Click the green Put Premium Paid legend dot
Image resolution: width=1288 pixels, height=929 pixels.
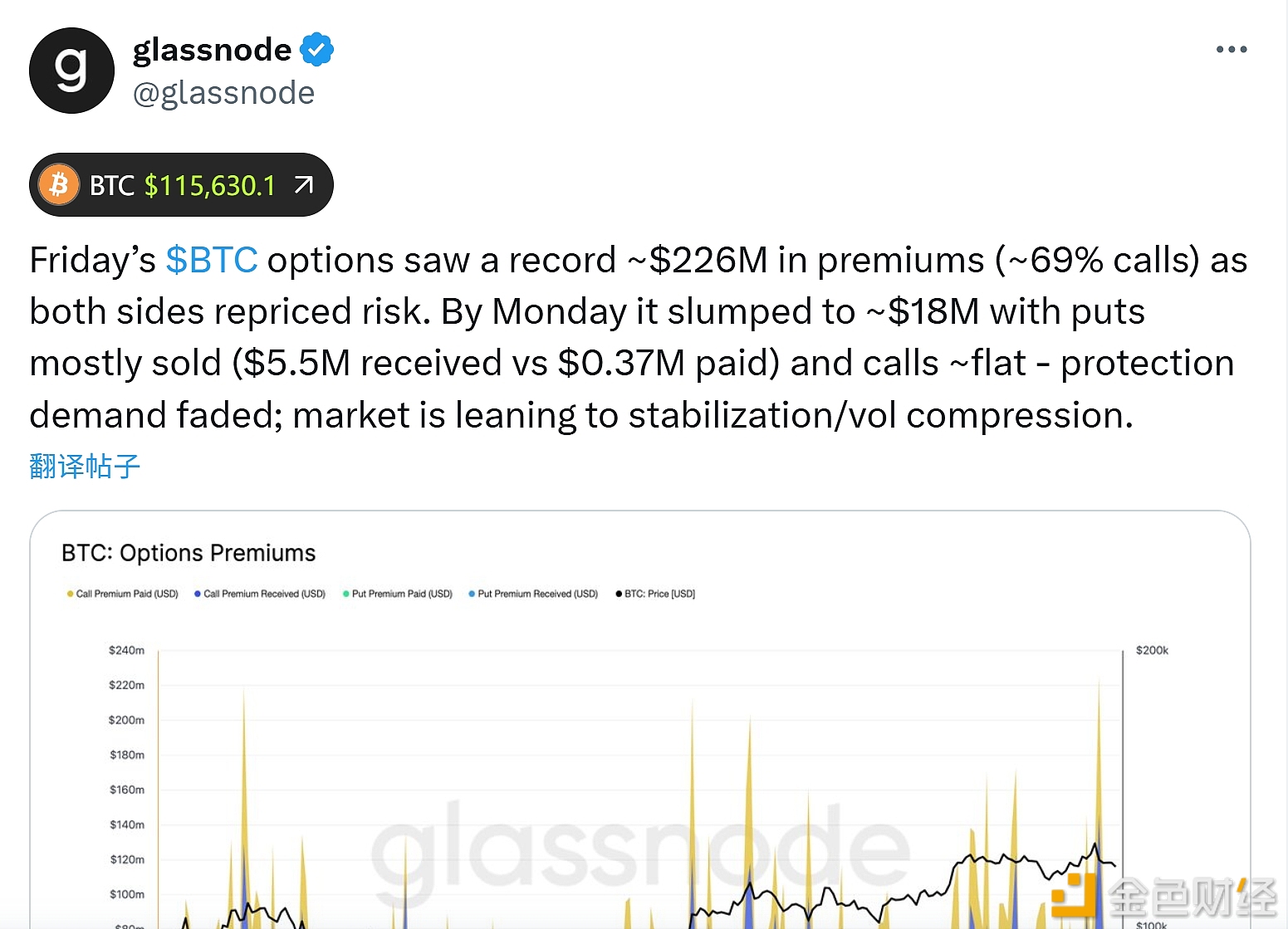click(x=346, y=594)
